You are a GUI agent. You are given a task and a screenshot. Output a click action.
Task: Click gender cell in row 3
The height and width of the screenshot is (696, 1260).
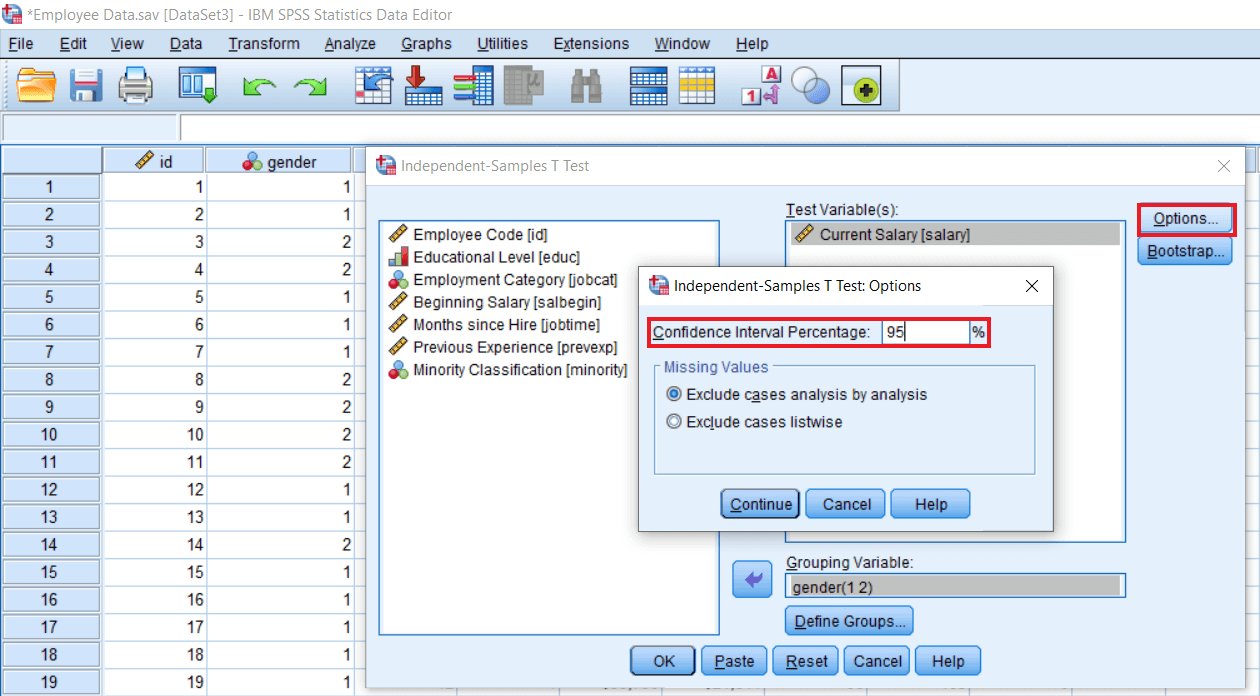pos(279,242)
